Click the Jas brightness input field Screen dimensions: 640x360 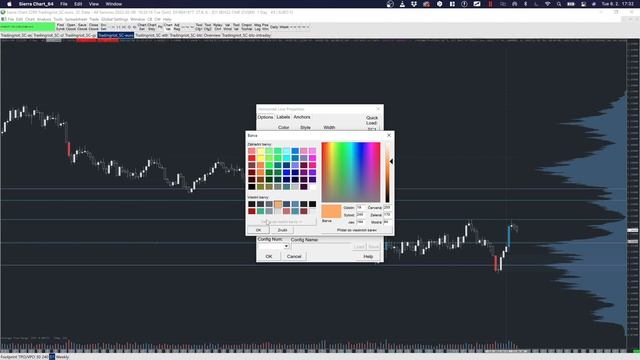tap(361, 222)
